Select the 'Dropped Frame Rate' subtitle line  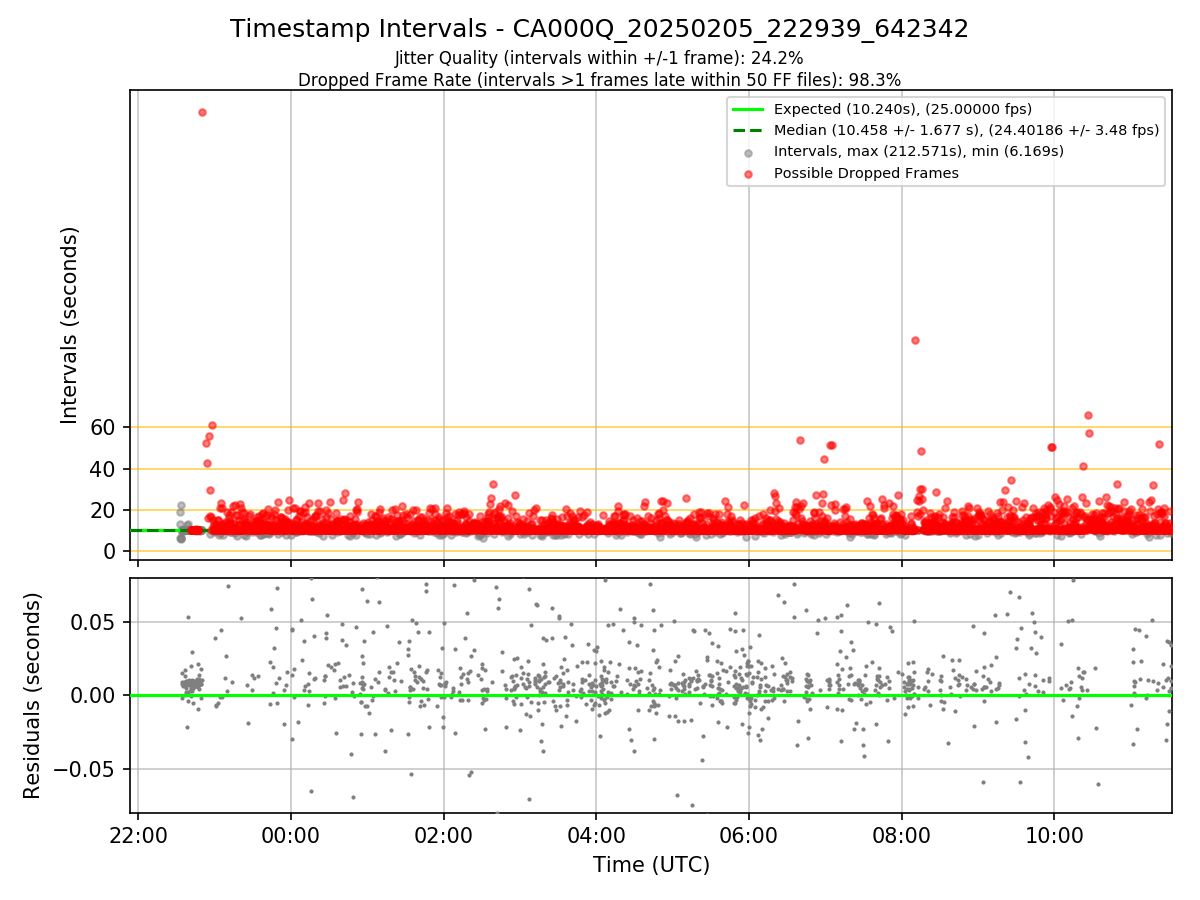[x=599, y=80]
